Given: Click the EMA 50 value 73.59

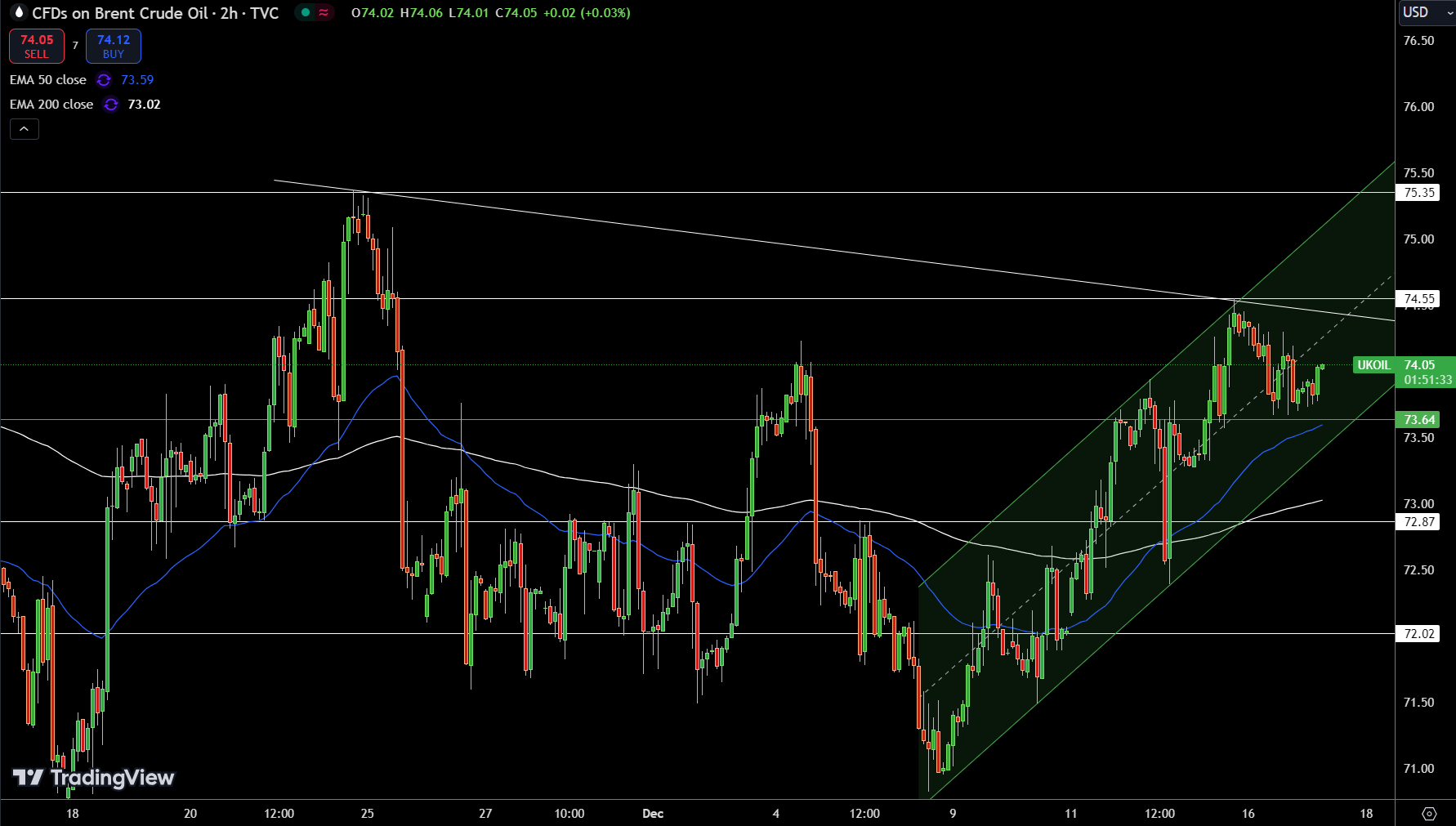Looking at the screenshot, I should click(x=137, y=80).
